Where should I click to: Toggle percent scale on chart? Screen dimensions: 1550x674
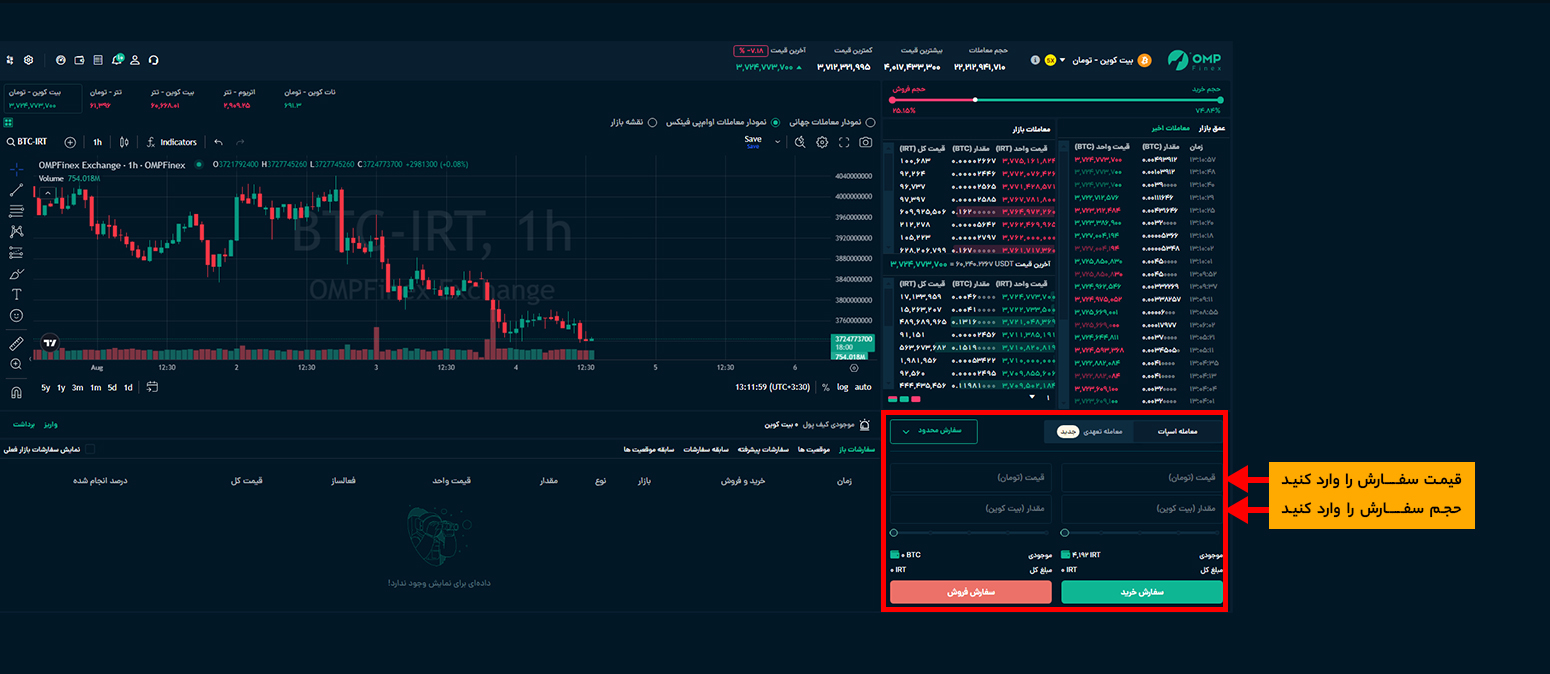825,387
